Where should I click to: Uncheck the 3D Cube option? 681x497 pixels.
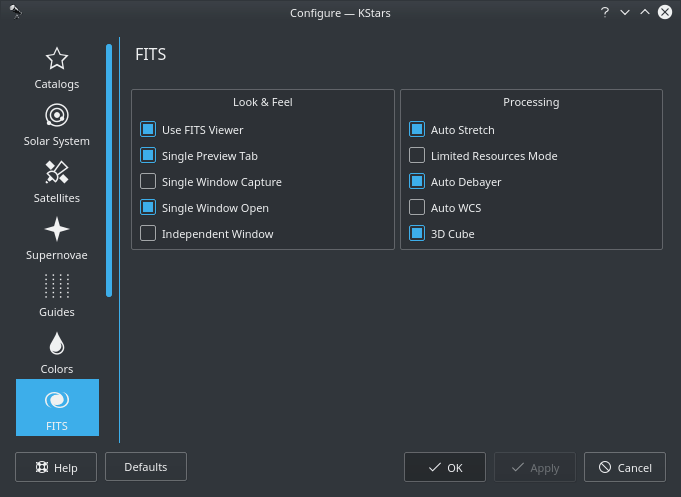[x=417, y=234]
